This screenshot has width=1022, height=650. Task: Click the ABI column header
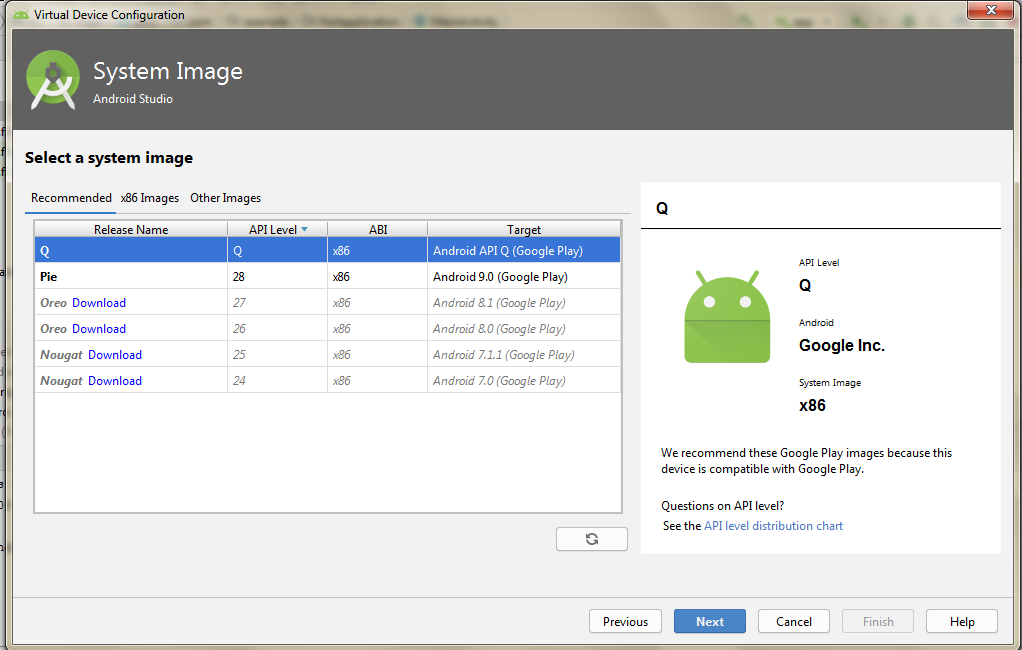click(x=378, y=229)
